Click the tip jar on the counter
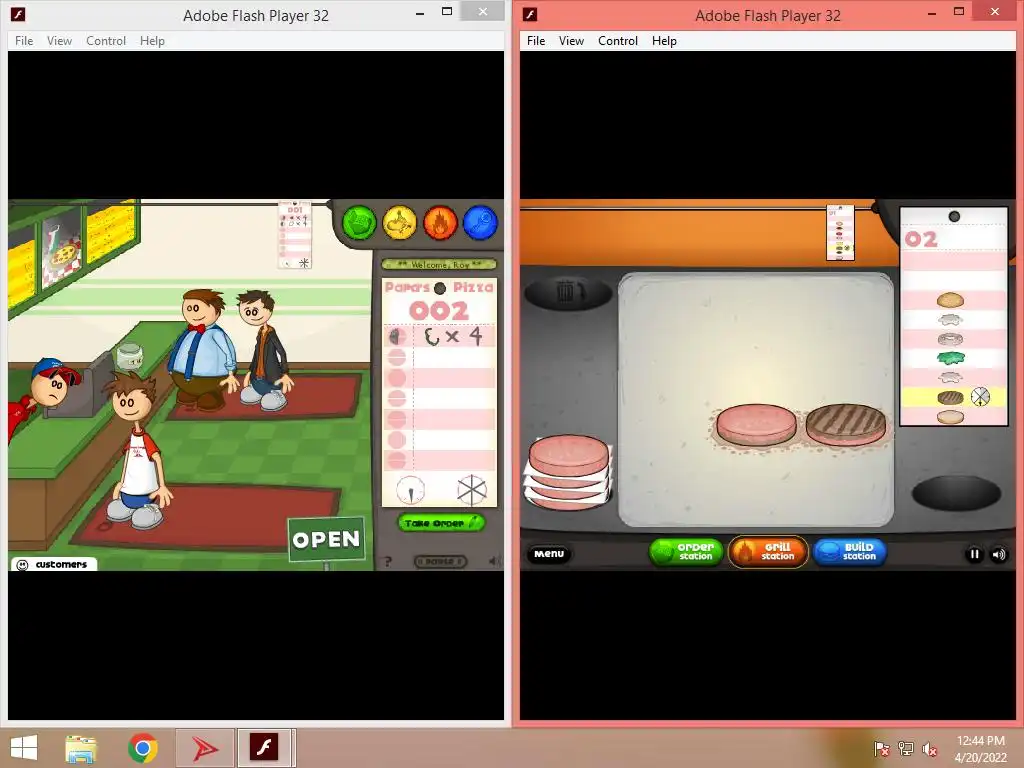This screenshot has width=1024, height=768. coord(129,357)
